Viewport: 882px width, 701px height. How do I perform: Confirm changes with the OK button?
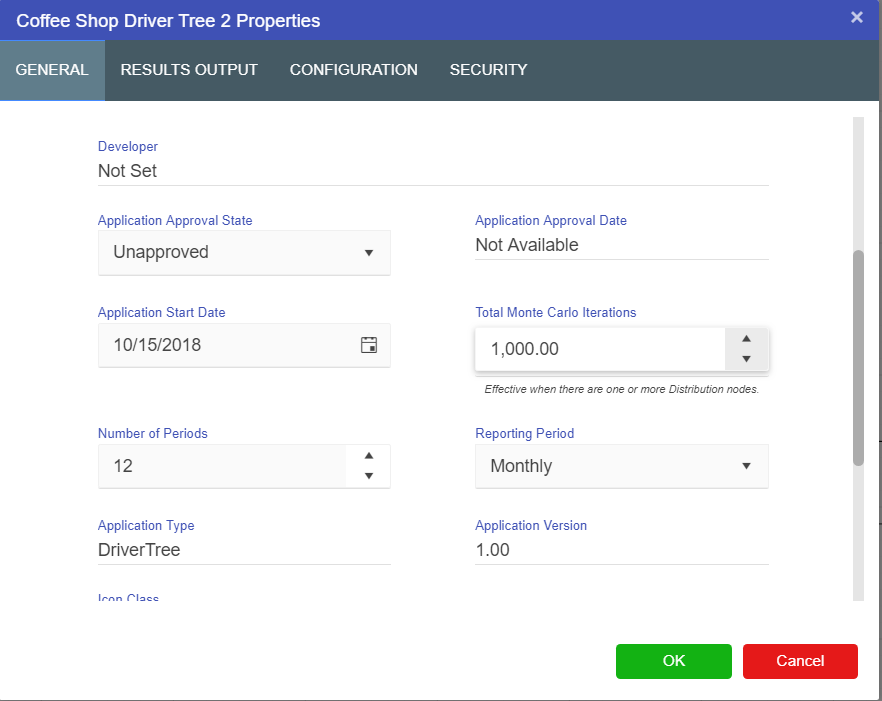click(x=673, y=661)
